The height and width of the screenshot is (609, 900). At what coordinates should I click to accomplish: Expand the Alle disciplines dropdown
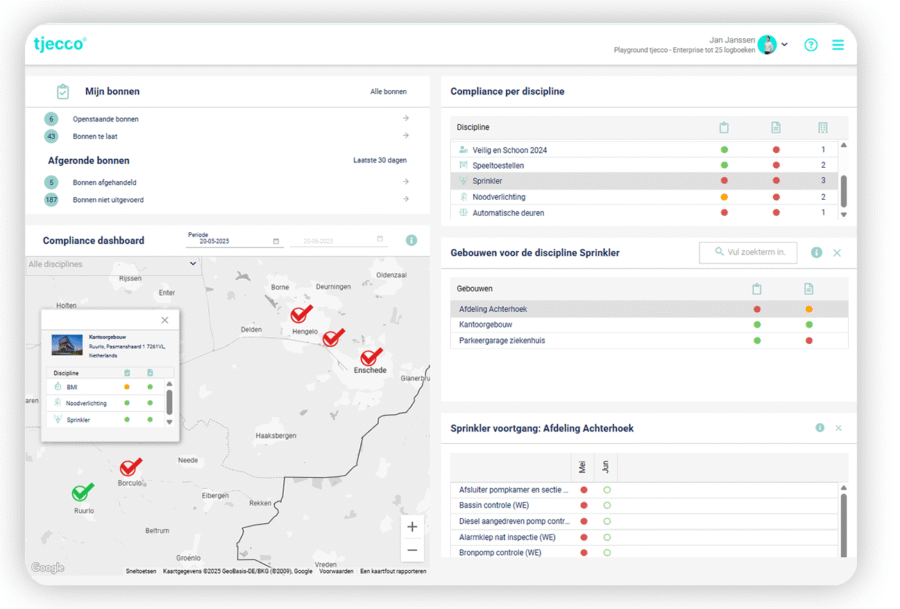point(113,264)
